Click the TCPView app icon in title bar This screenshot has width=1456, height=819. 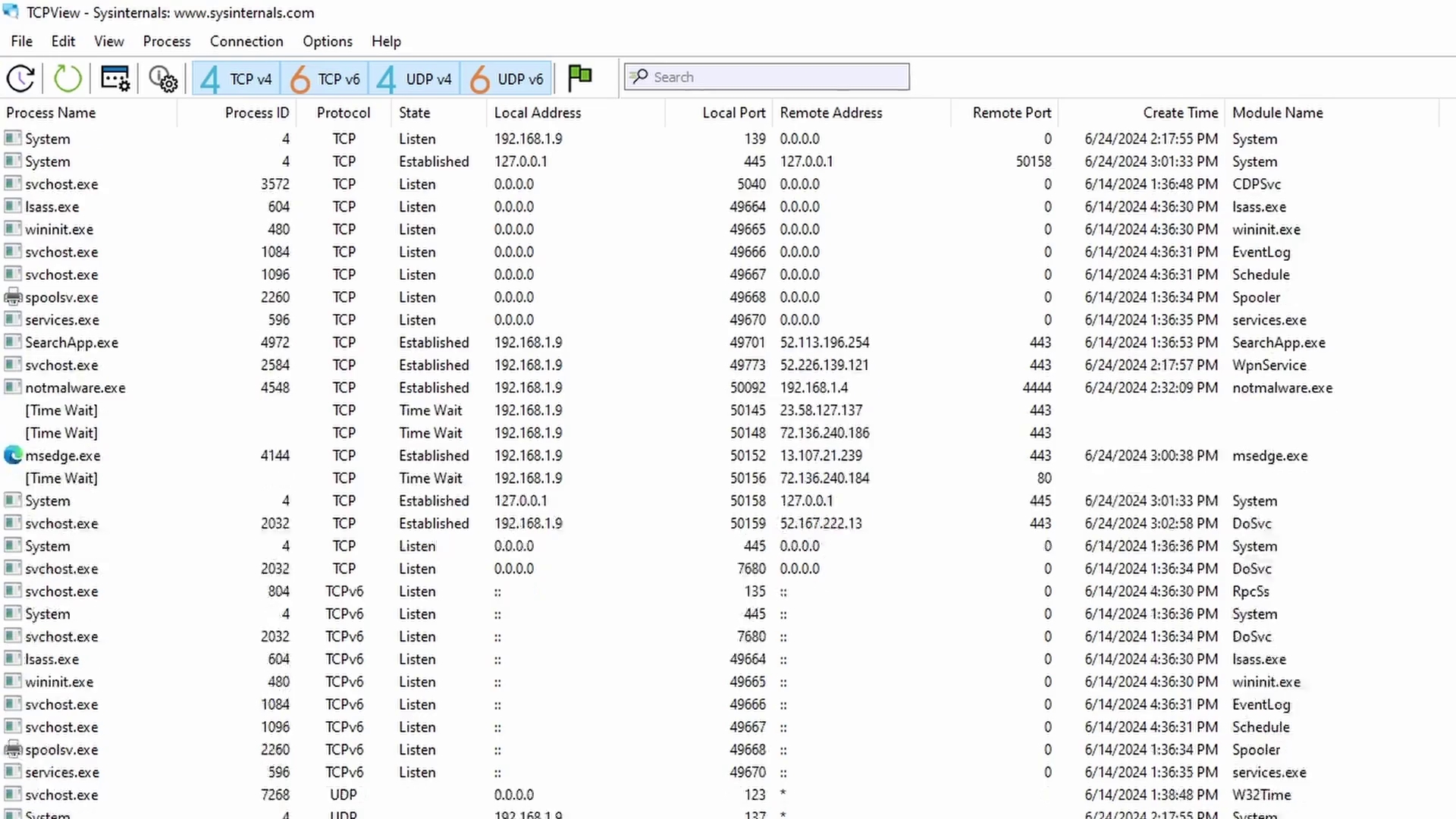[11, 12]
